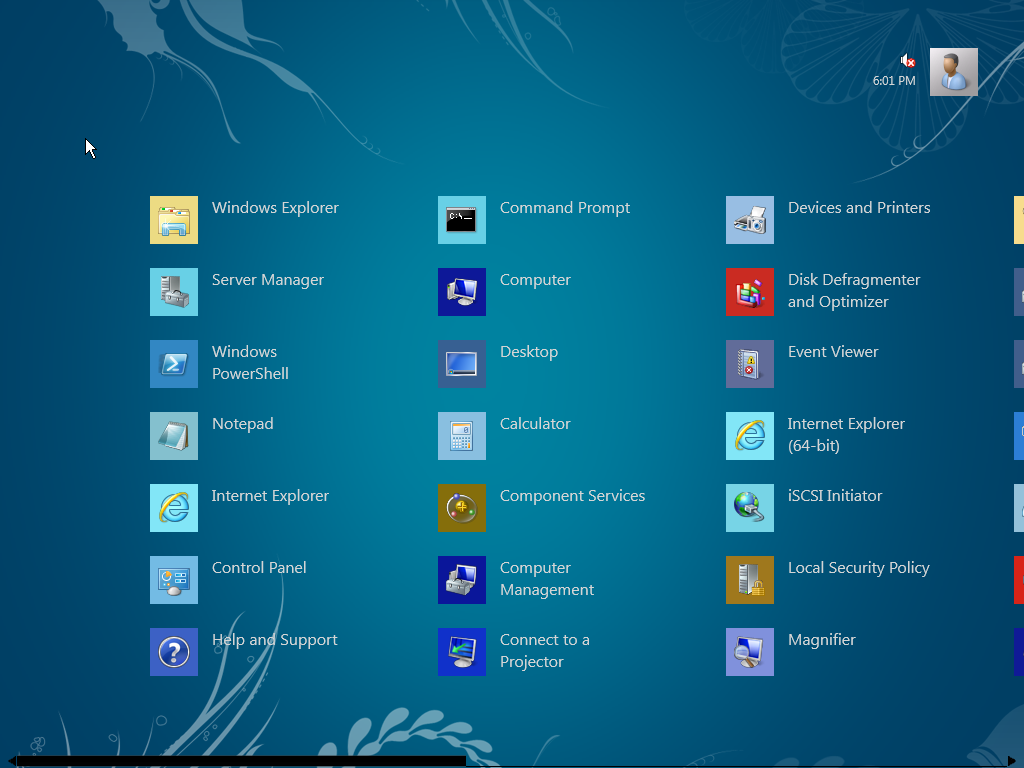Image resolution: width=1024 pixels, height=768 pixels.
Task: Click the "Control Panel" label
Action: point(259,568)
